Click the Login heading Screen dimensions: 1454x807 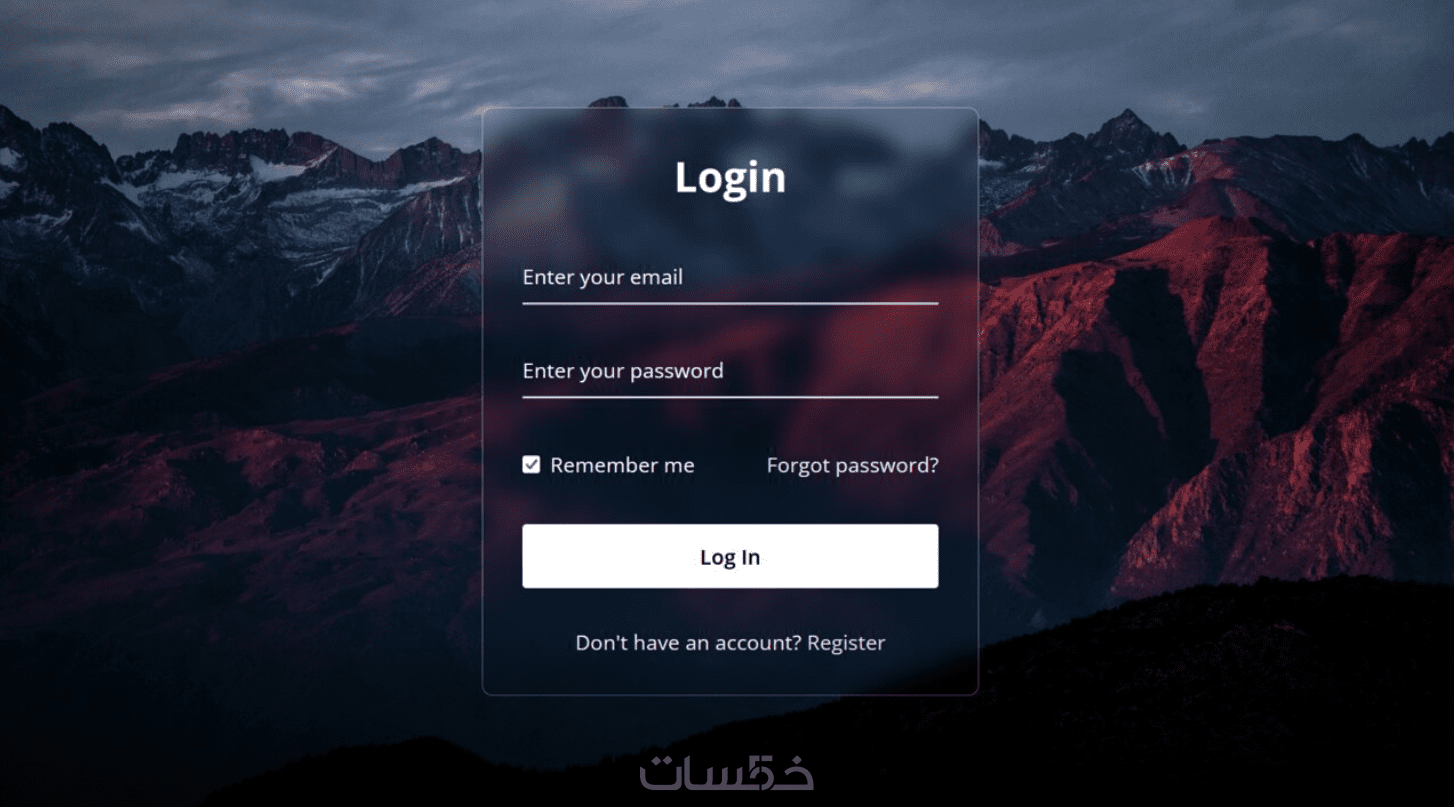[x=730, y=177]
